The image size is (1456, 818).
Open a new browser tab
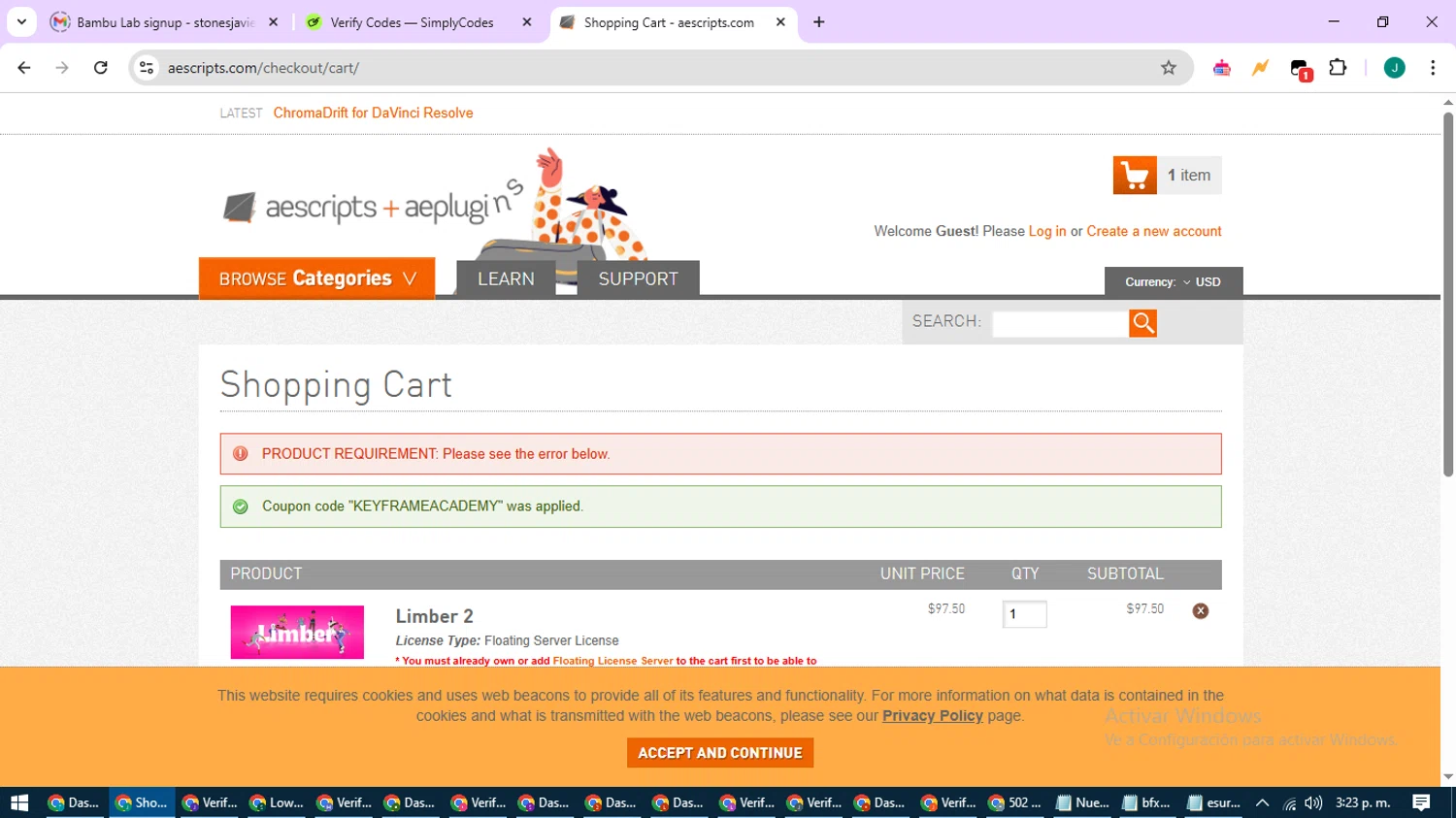pyautogui.click(x=819, y=22)
